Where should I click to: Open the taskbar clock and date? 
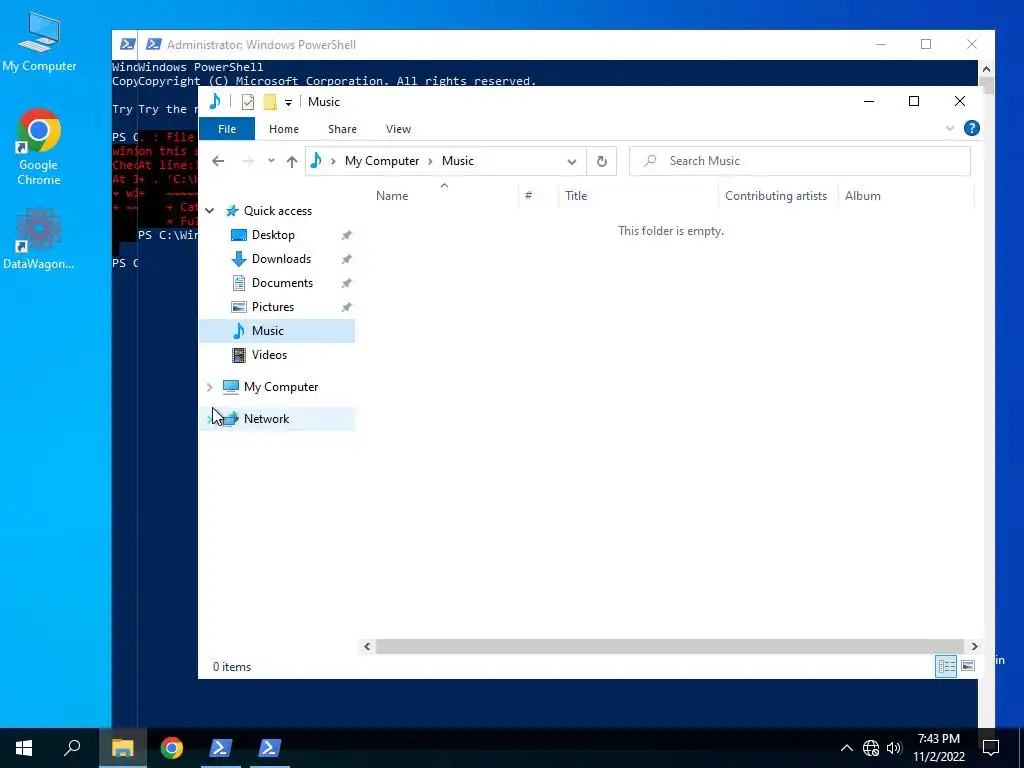[938, 748]
